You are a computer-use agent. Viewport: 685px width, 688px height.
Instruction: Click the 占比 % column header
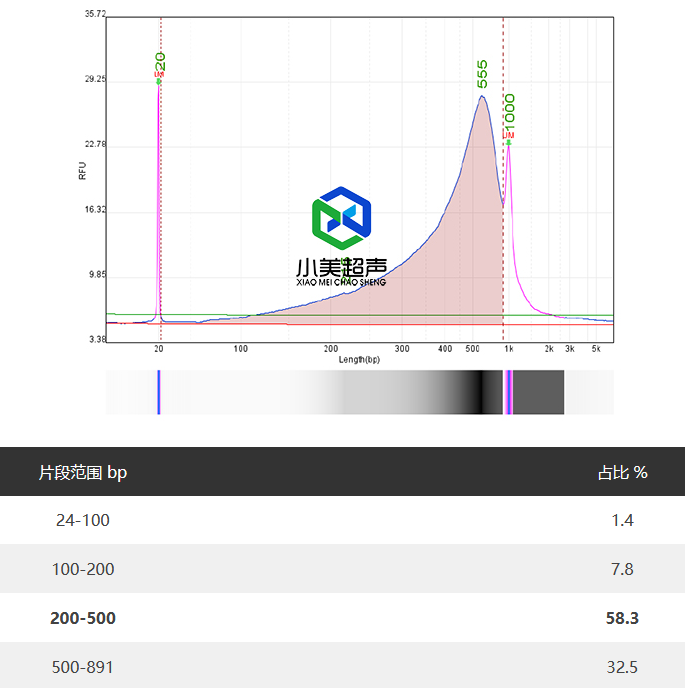tap(622, 472)
